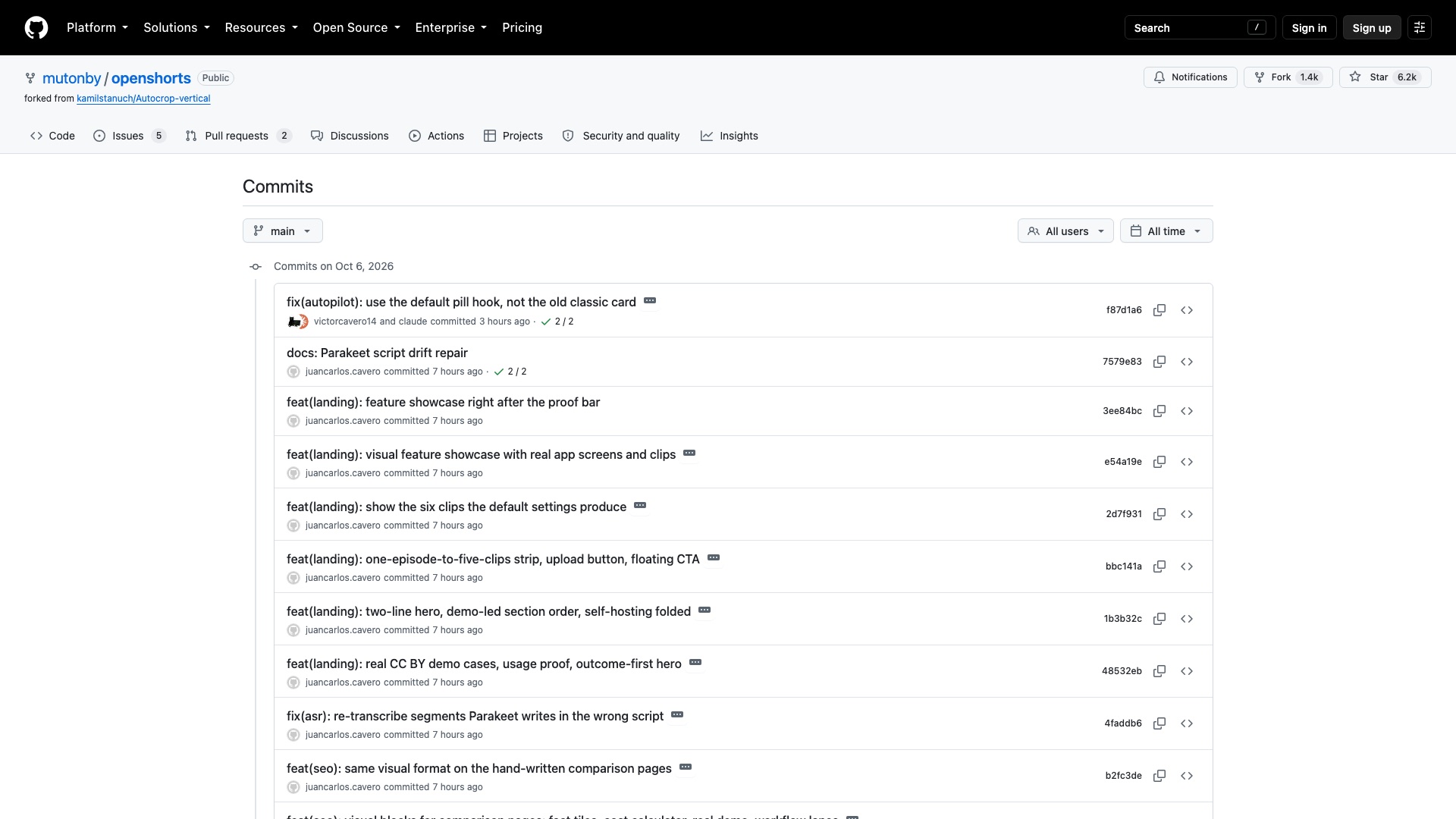
Task: Browse repository at commit 48532eb
Action: (1187, 671)
